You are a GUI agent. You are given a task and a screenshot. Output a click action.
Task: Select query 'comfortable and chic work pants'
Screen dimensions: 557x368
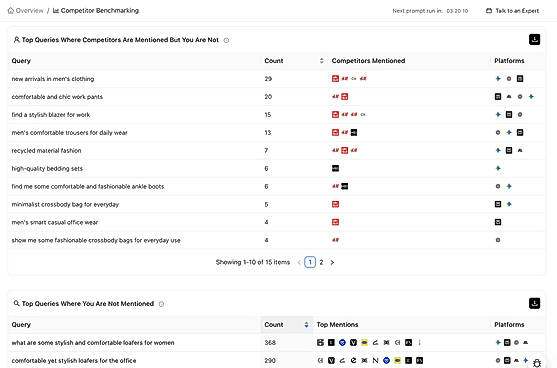(57, 97)
